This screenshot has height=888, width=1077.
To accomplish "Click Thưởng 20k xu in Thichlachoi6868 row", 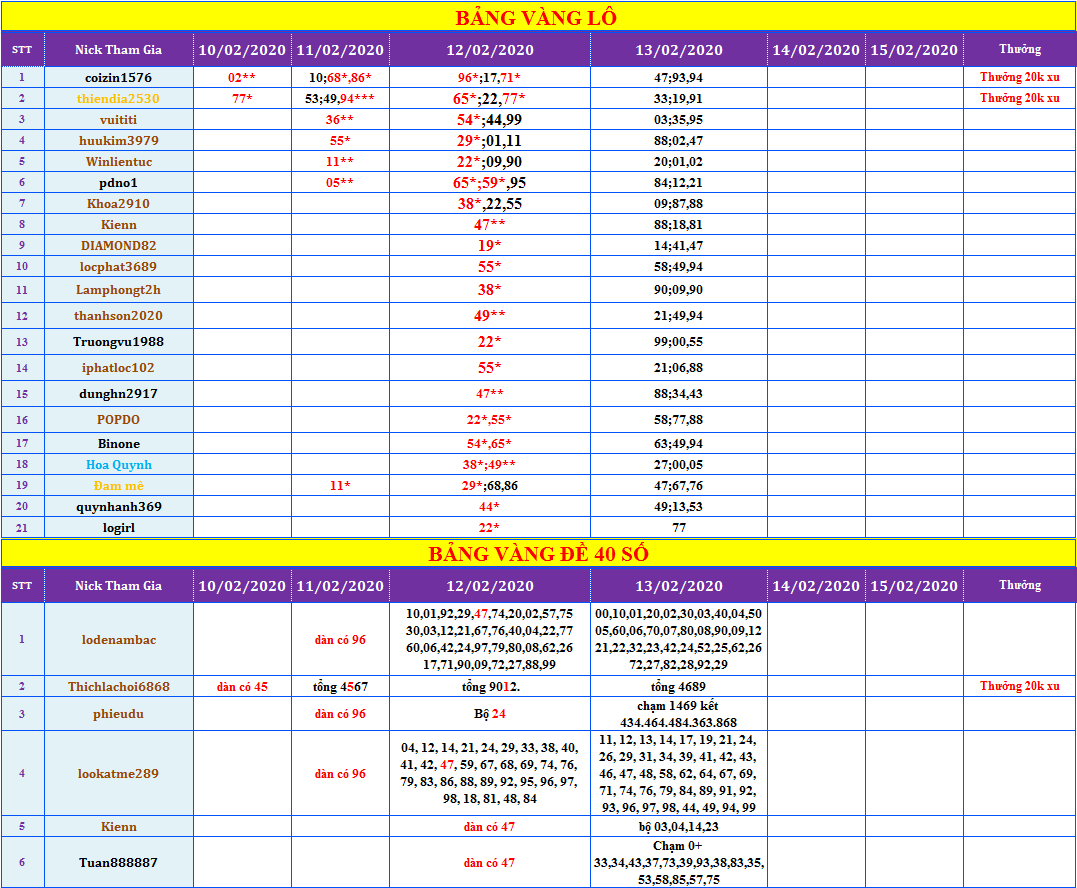I will click(1019, 686).
